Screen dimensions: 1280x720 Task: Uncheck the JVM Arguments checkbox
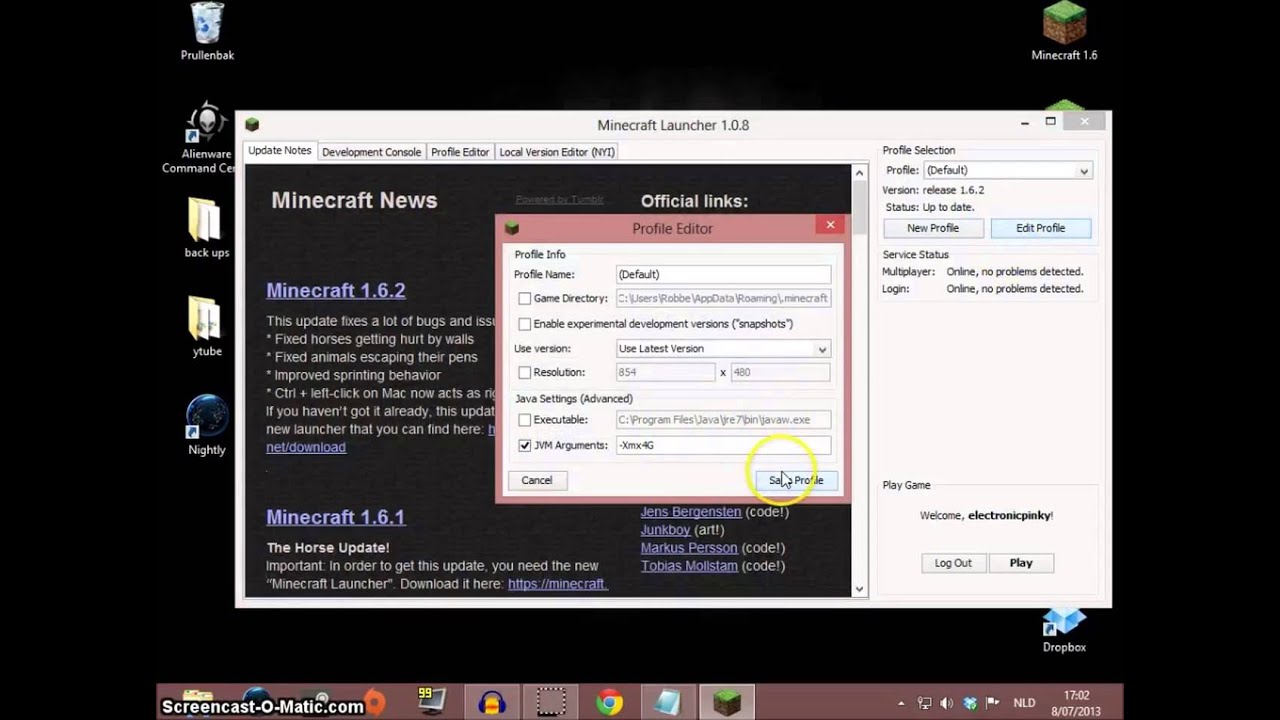pos(525,445)
